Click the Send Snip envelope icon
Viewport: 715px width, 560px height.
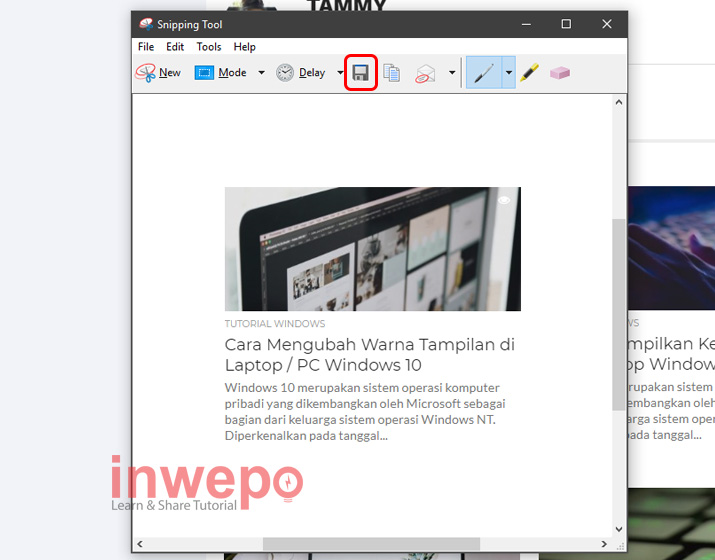[426, 73]
